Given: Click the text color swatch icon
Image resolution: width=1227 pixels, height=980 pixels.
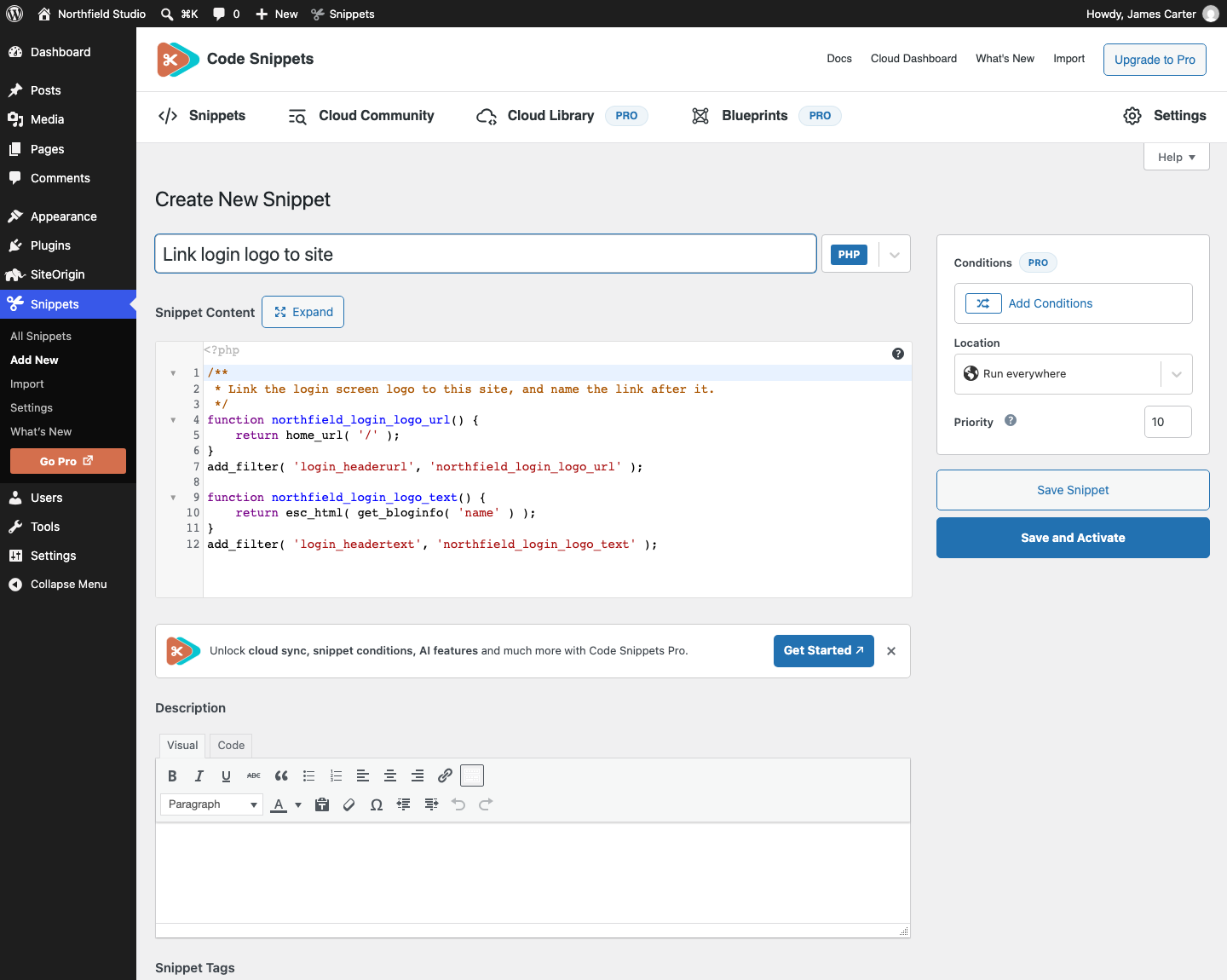Looking at the screenshot, I should pyautogui.click(x=279, y=804).
